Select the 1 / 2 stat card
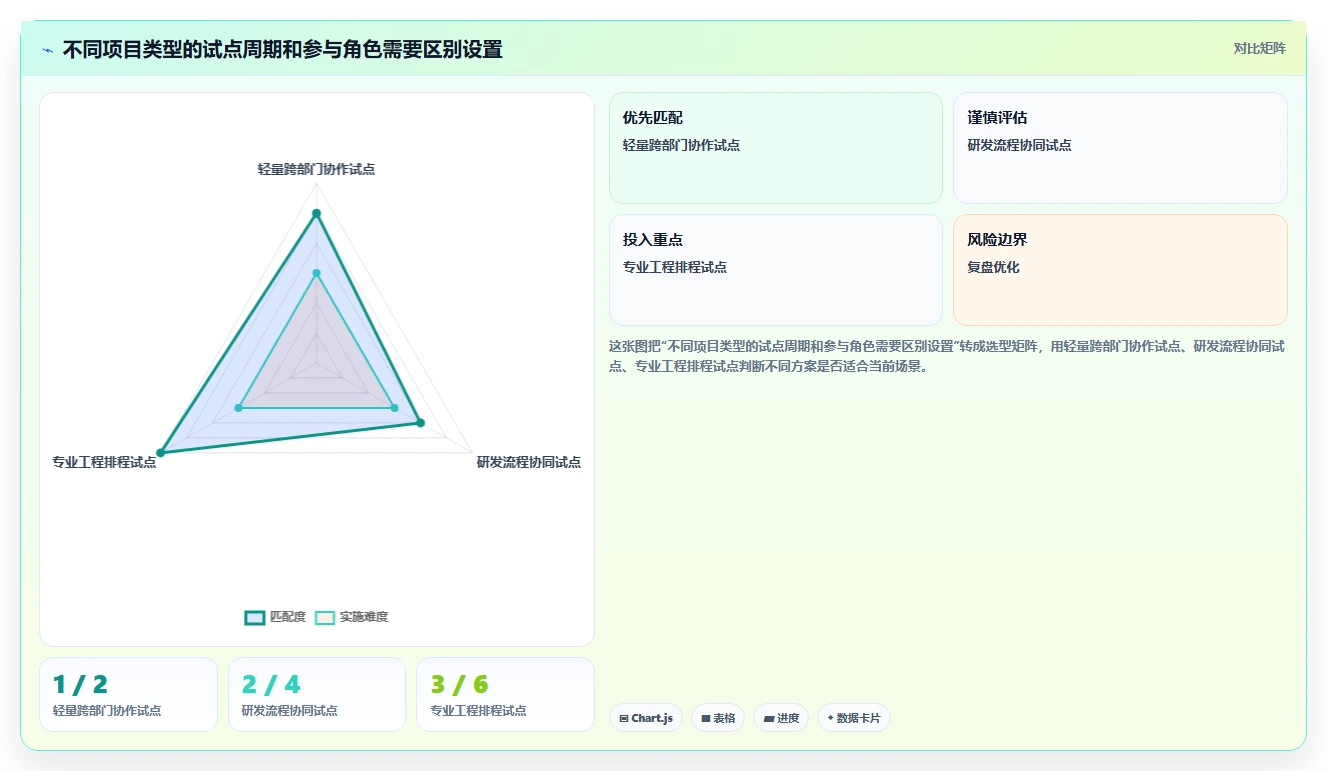Screen dimensions: 1327x771 tap(128, 694)
